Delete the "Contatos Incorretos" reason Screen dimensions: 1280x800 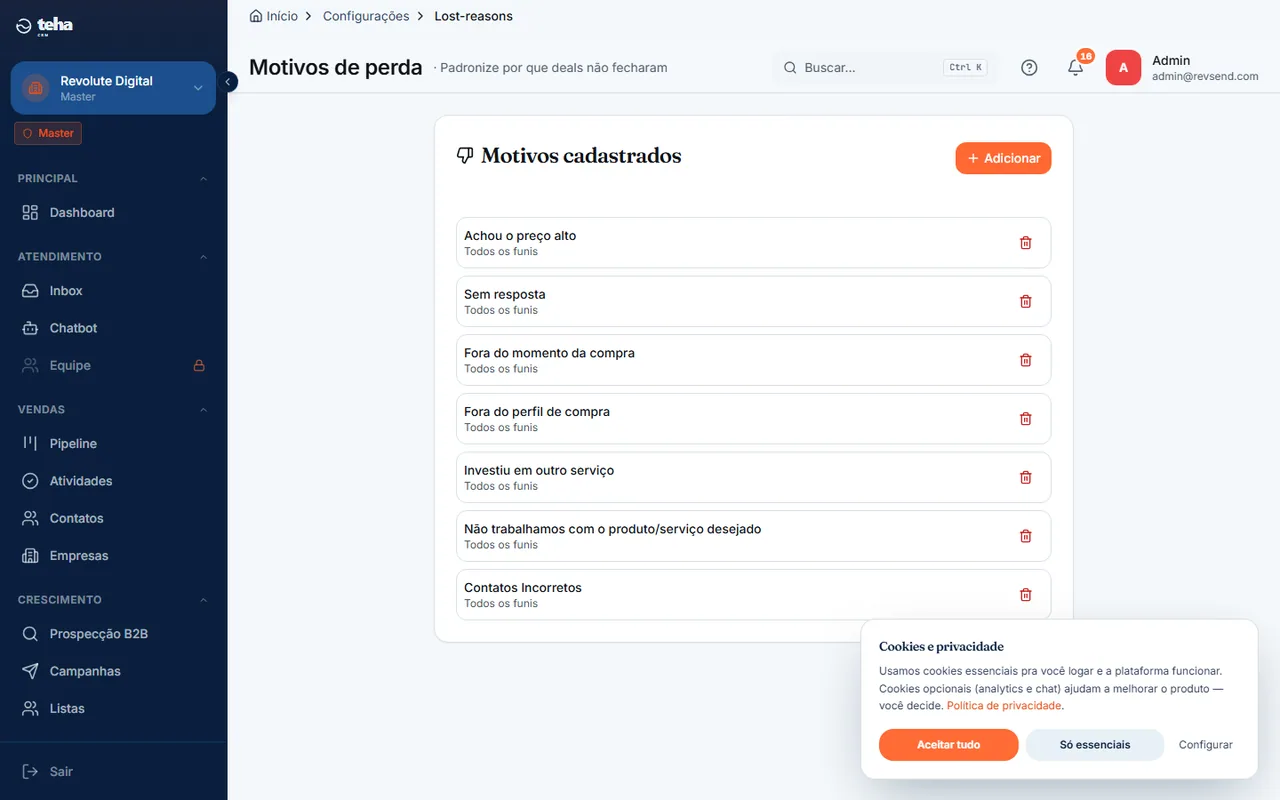(1025, 595)
